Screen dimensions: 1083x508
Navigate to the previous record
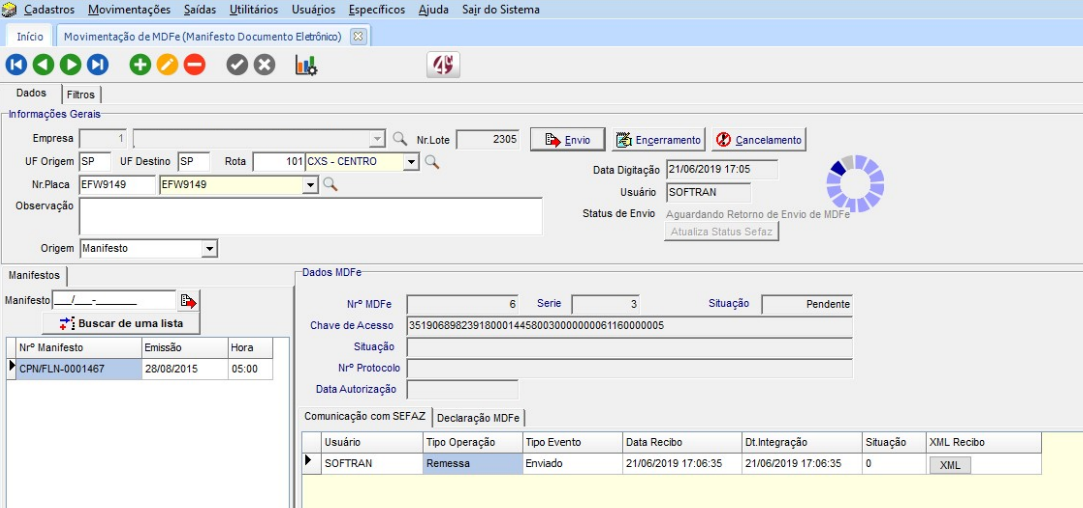[x=43, y=65]
